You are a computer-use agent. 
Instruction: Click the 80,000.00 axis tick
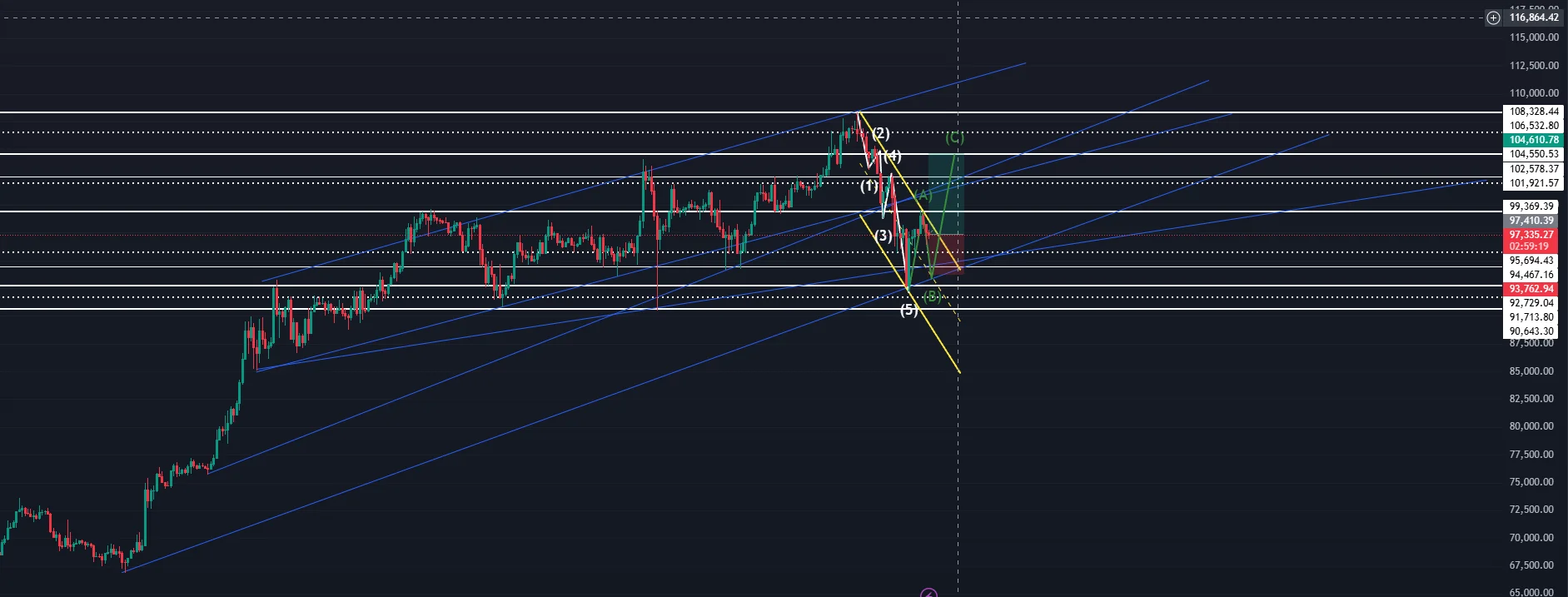(x=1531, y=426)
